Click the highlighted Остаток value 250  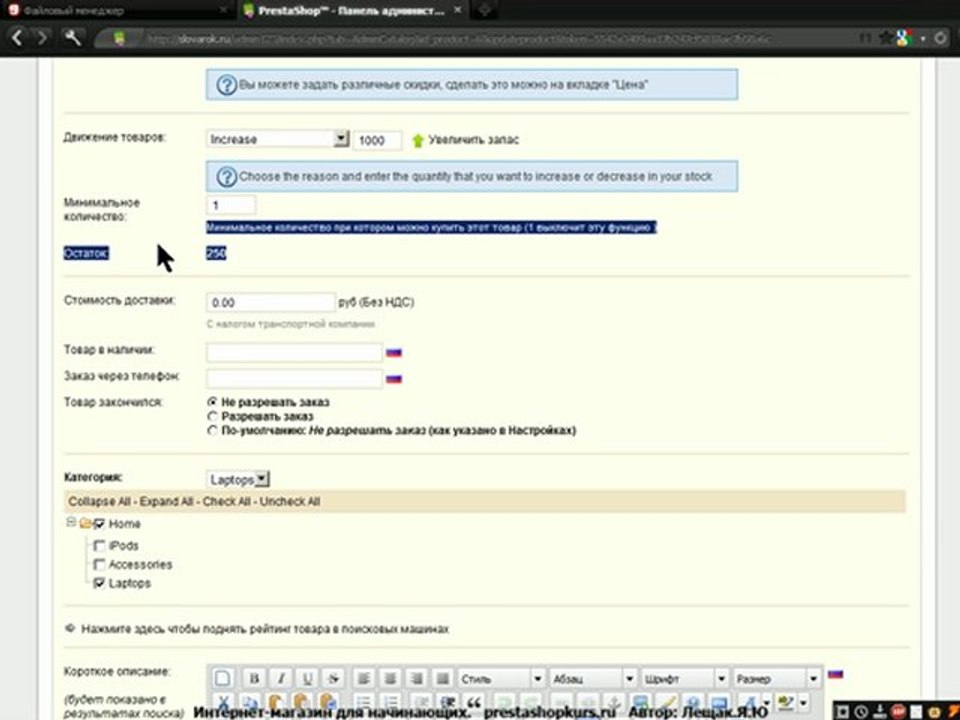click(x=216, y=253)
